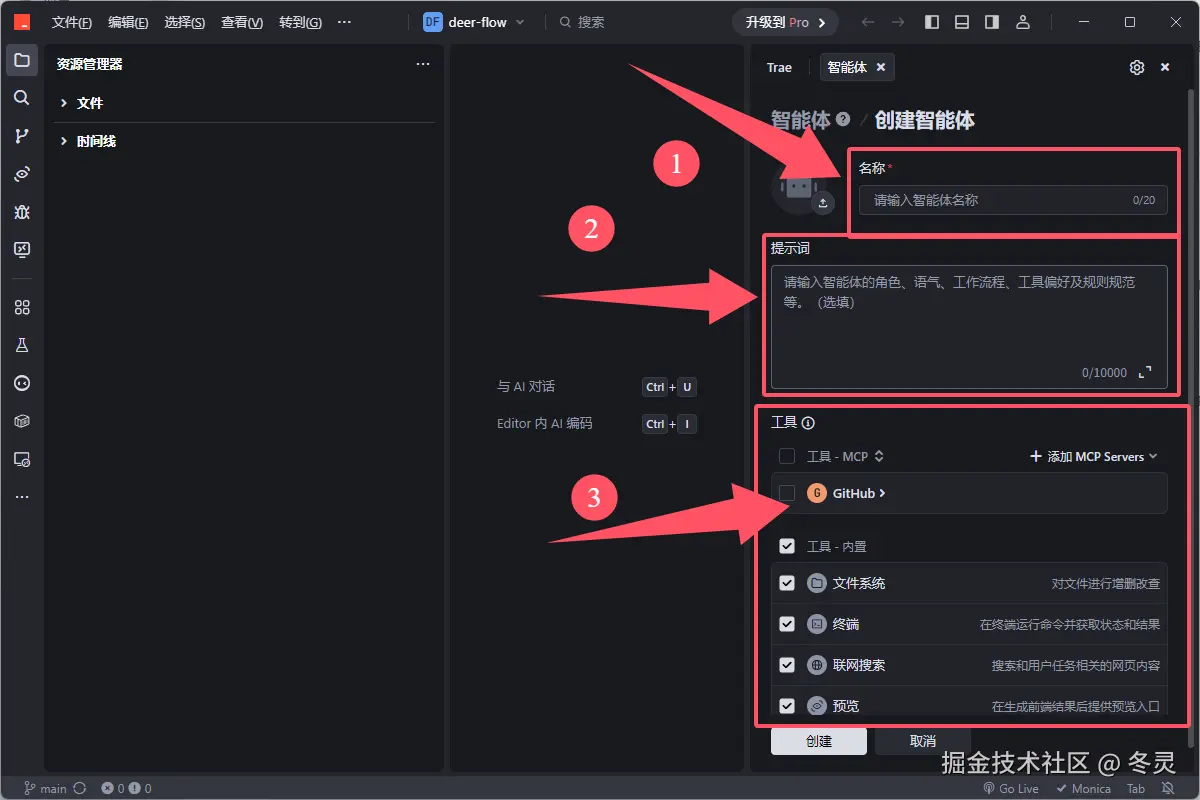Open settings gear in the agent panel
Viewport: 1200px width, 800px height.
coord(1136,67)
